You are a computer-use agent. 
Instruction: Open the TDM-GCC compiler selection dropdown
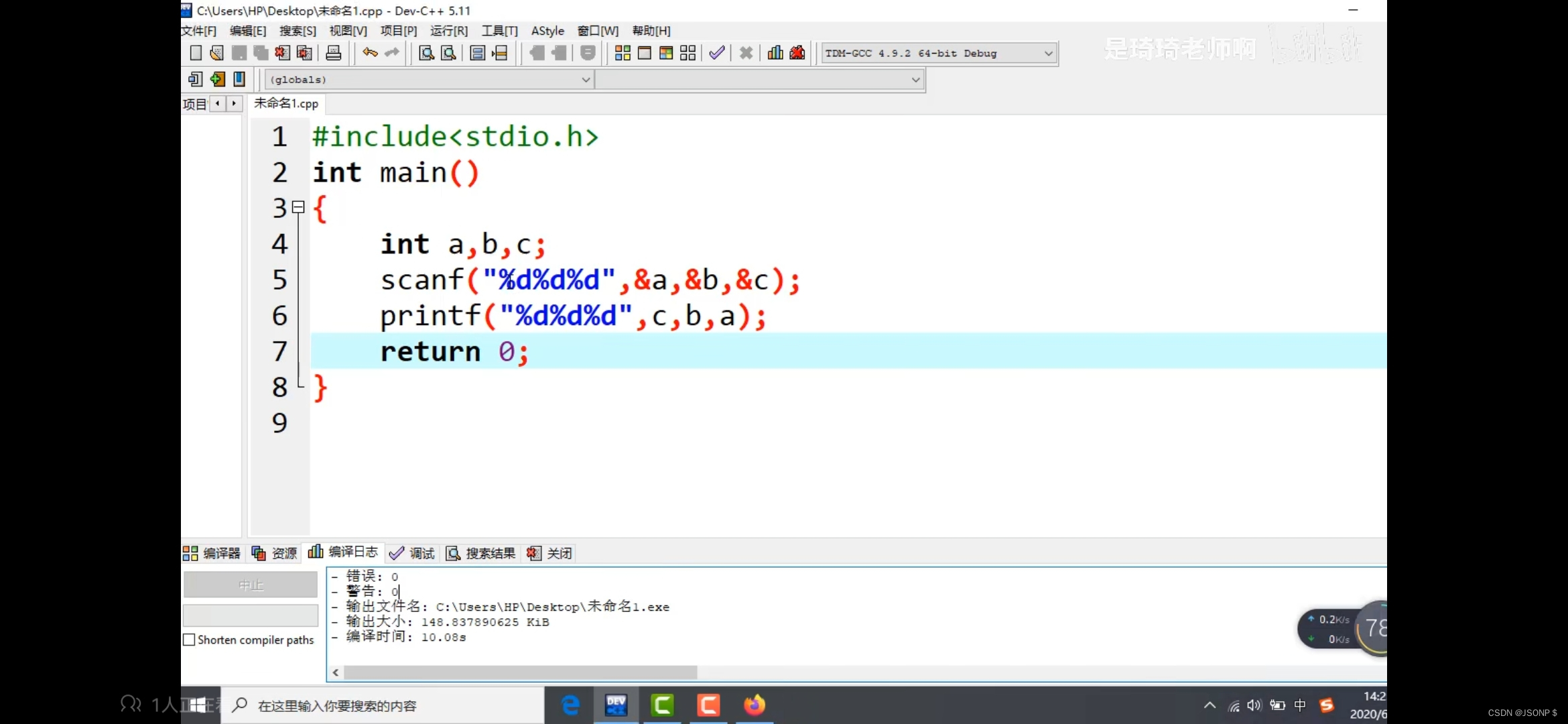tap(1048, 54)
